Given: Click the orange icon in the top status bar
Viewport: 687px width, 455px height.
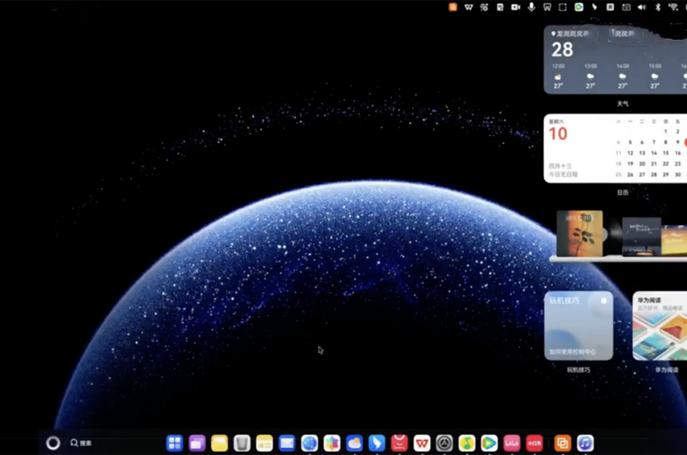Looking at the screenshot, I should [453, 7].
